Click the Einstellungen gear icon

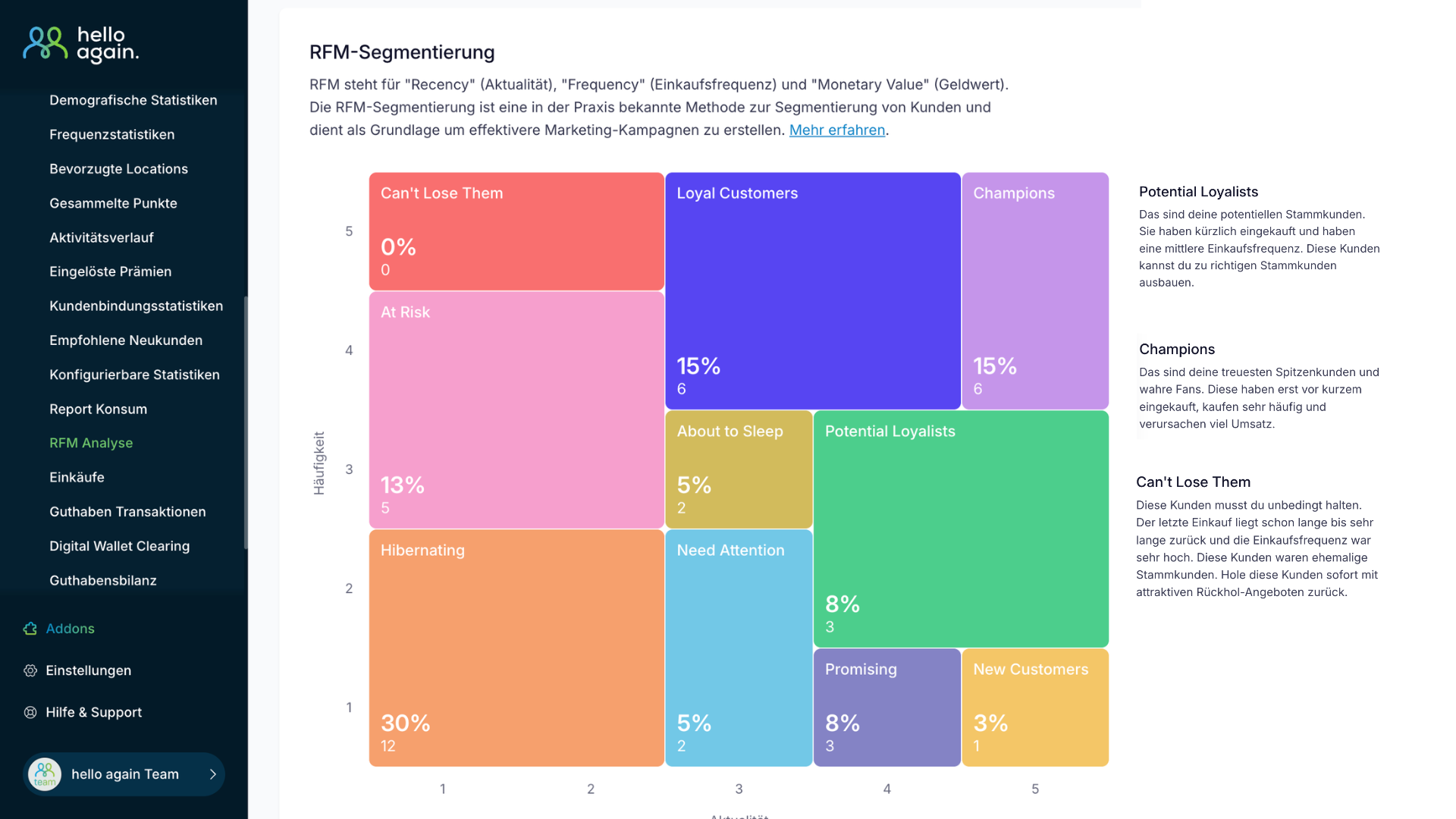30,670
